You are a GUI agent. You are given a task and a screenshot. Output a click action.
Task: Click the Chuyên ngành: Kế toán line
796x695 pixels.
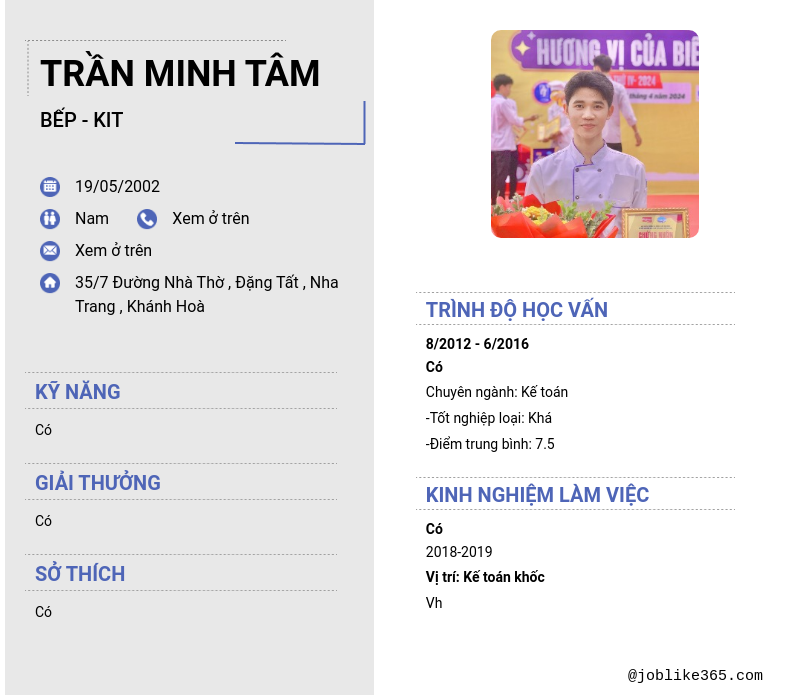pyautogui.click(x=496, y=392)
